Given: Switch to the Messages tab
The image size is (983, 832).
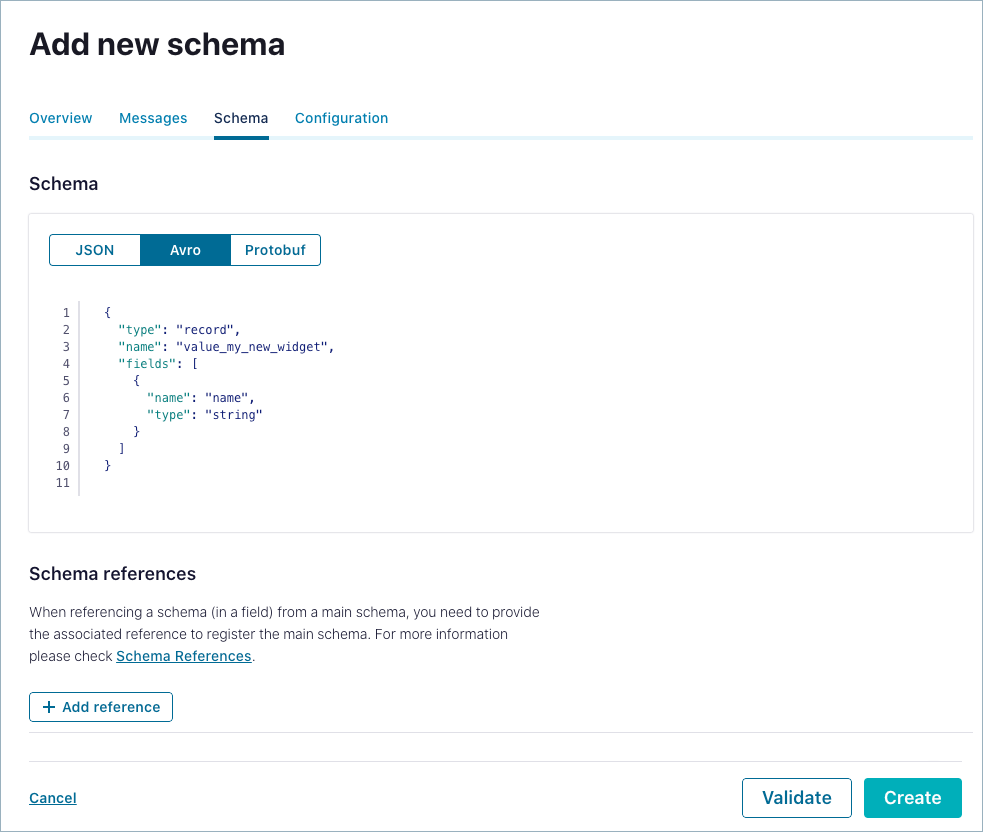Looking at the screenshot, I should (x=153, y=118).
